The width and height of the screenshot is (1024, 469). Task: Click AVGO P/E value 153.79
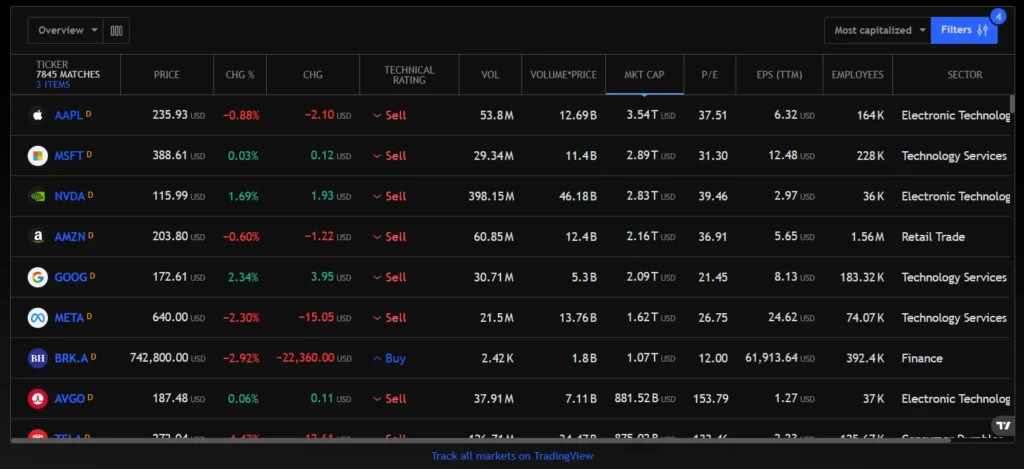pos(711,398)
